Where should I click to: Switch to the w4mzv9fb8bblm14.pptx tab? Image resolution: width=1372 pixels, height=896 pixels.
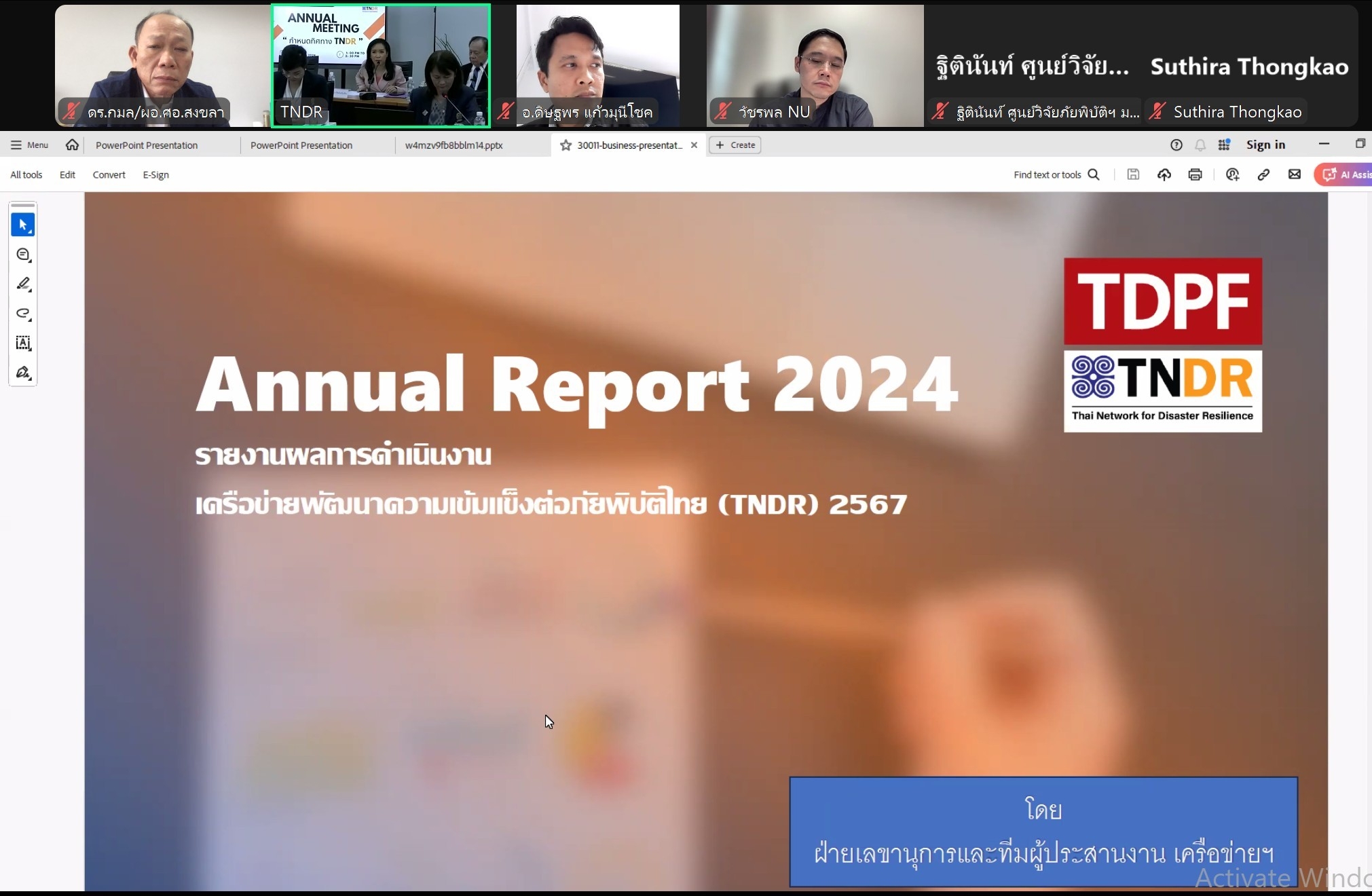(x=453, y=145)
